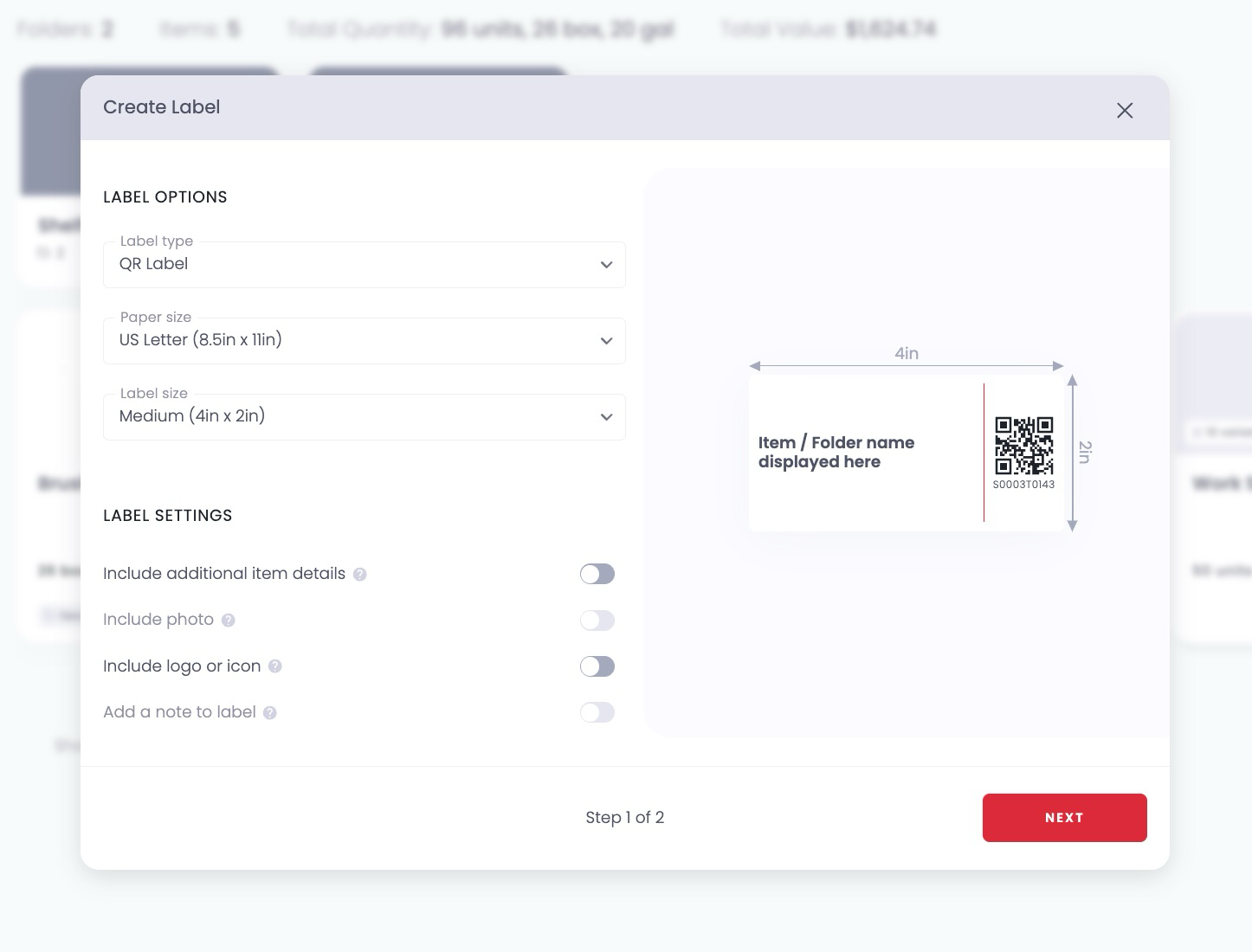This screenshot has height=952, width=1252.
Task: Click the serial code S0003T0143 under the QR code
Action: [x=1024, y=486]
